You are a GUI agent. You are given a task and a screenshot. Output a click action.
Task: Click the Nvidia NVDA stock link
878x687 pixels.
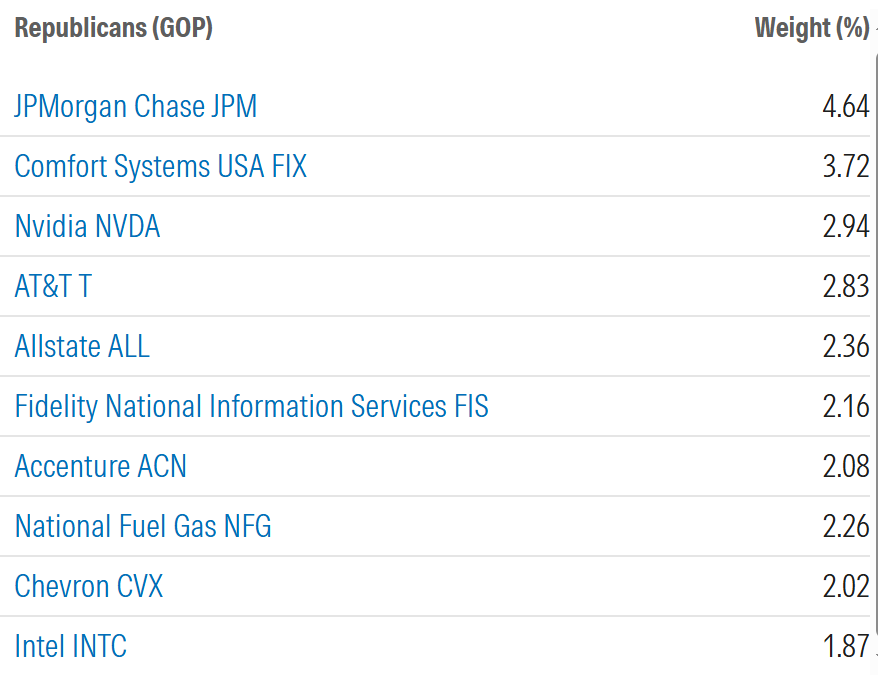pos(87,226)
